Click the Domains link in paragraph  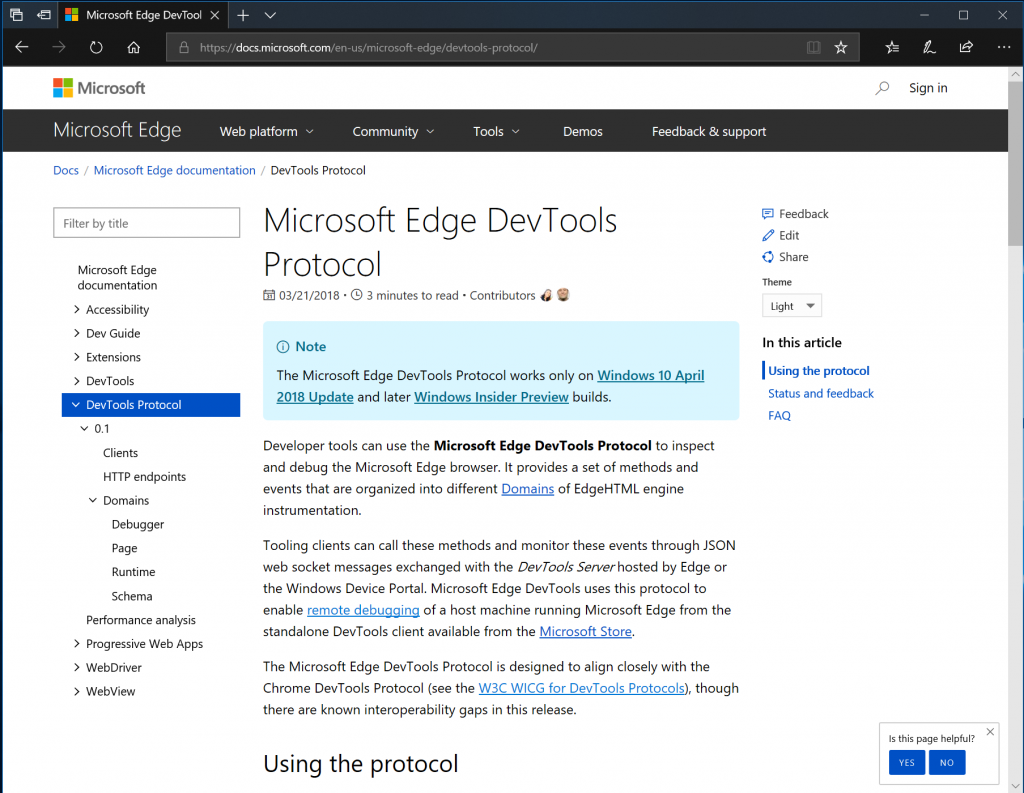coord(527,489)
